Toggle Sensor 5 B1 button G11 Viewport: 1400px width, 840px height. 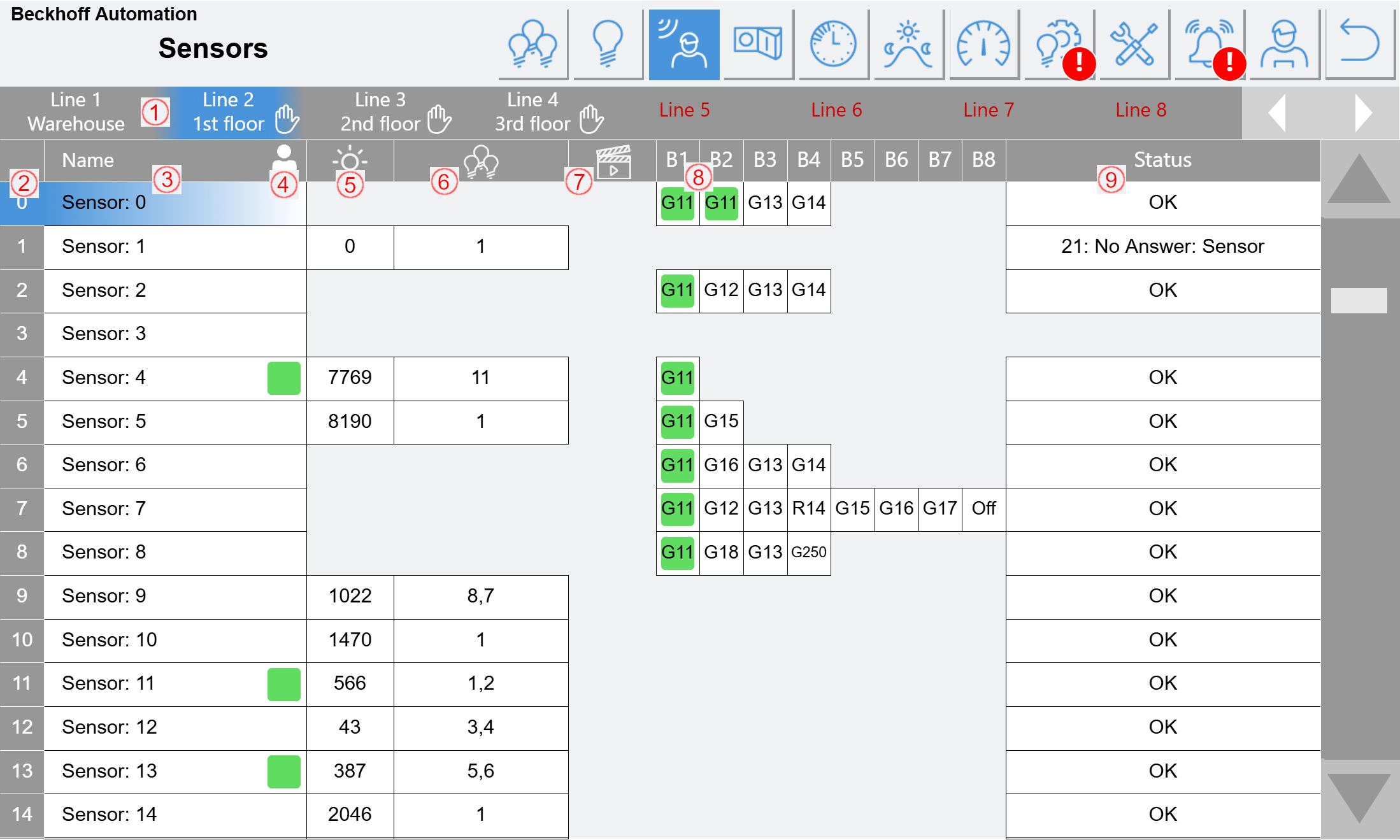pos(677,422)
